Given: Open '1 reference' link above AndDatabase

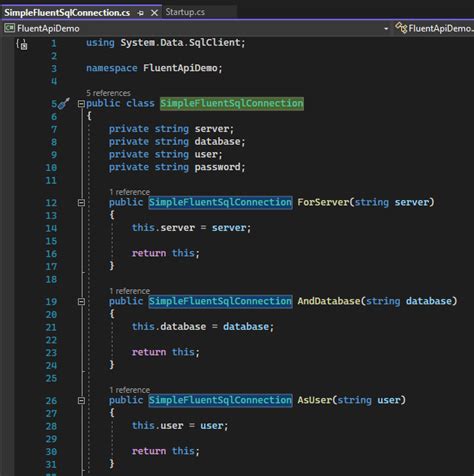Looking at the screenshot, I should coord(130,291).
